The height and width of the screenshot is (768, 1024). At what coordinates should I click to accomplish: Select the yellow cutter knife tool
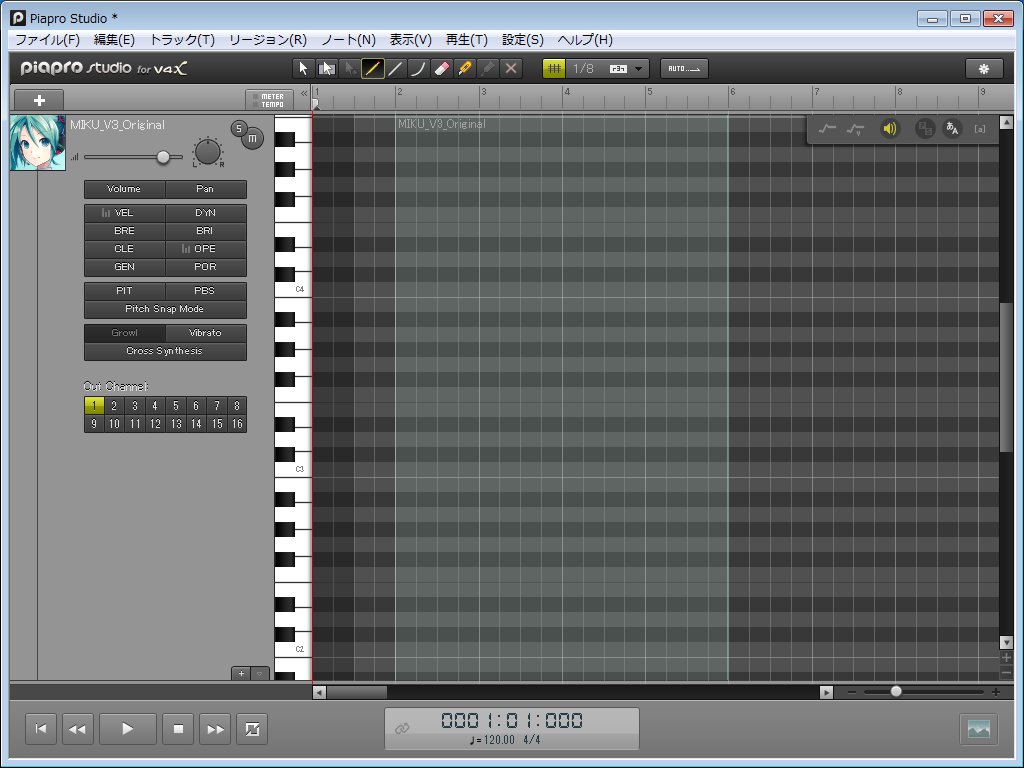point(465,69)
